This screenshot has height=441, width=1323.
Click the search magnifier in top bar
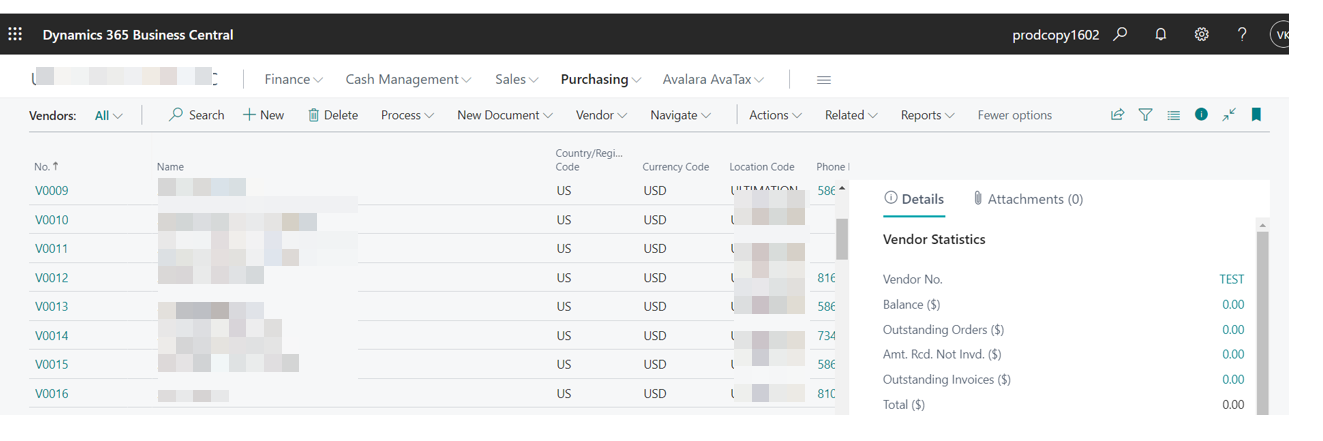pyautogui.click(x=1120, y=34)
